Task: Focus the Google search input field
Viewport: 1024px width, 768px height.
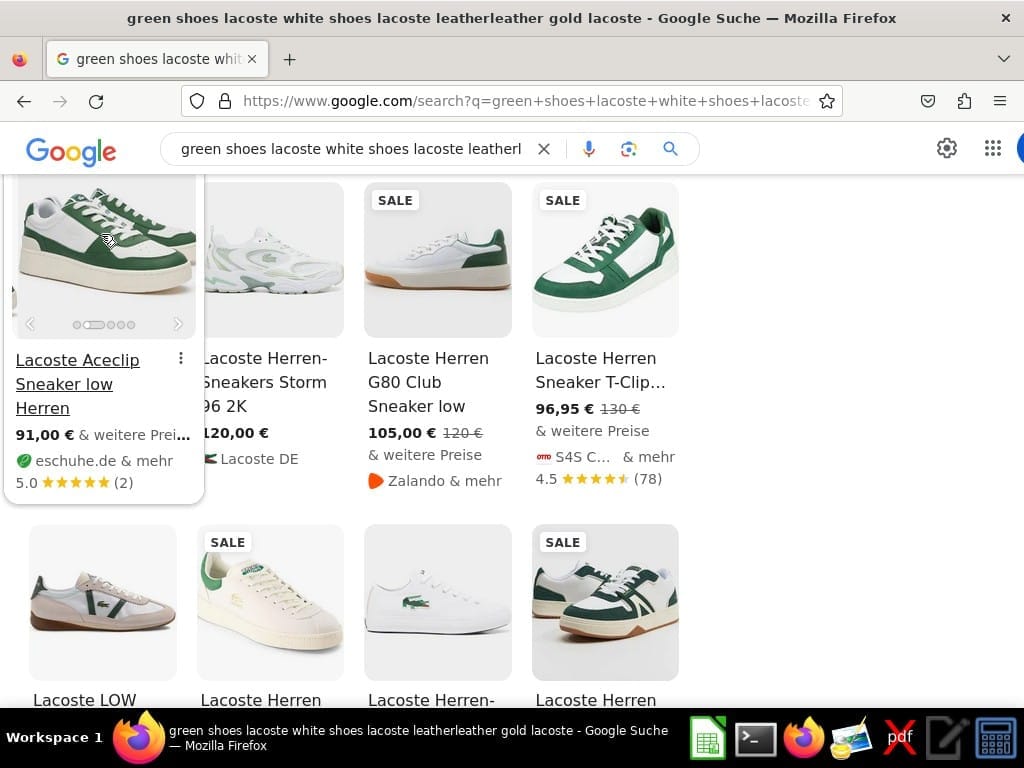Action: tap(351, 149)
